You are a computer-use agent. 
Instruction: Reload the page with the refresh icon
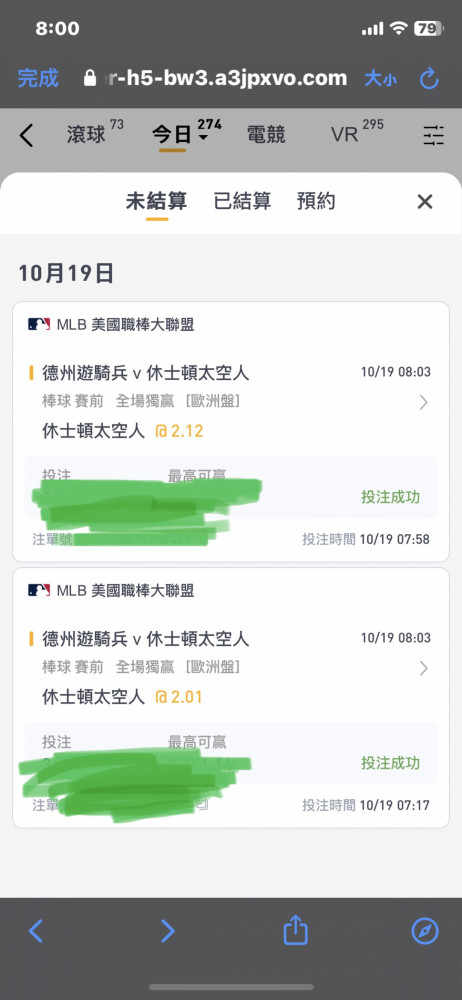429,78
